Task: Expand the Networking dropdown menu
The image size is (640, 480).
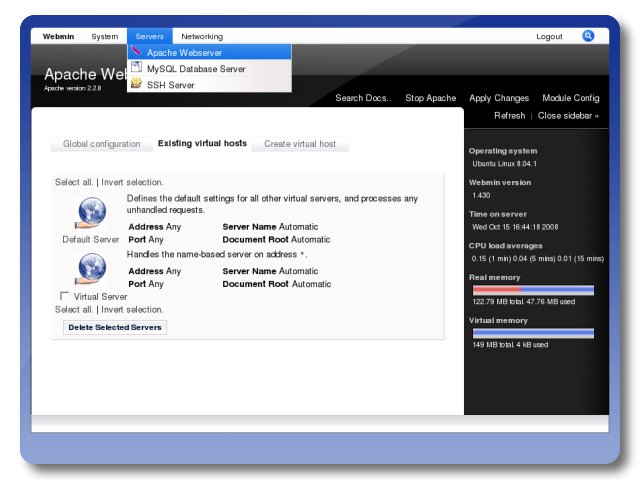Action: click(202, 36)
